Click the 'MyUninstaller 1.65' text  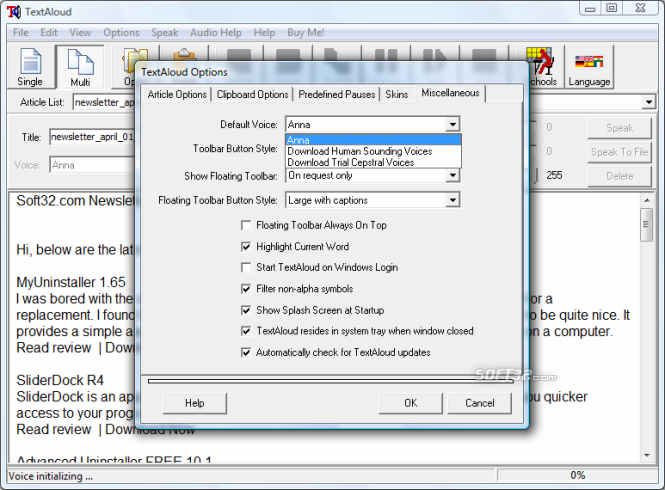point(71,282)
